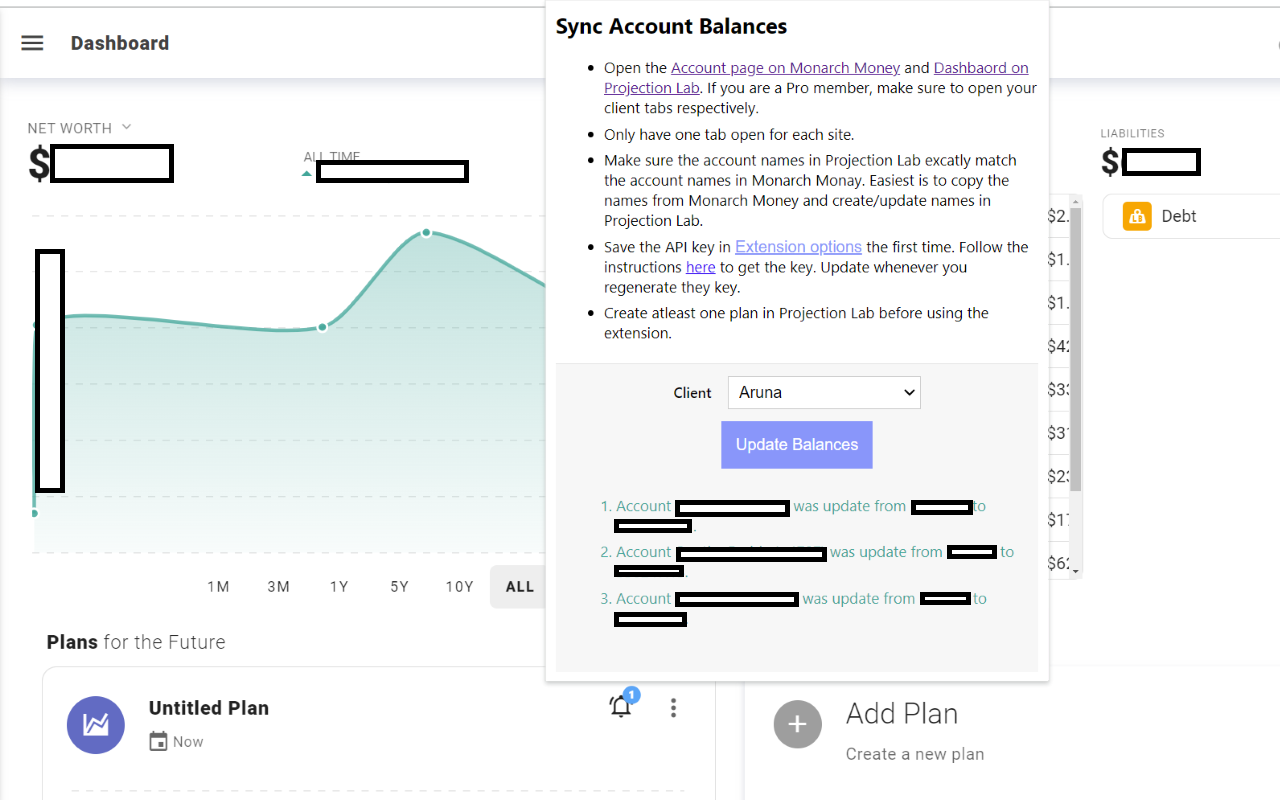The height and width of the screenshot is (800, 1280).
Task: Click the Update Balances button
Action: 797,445
